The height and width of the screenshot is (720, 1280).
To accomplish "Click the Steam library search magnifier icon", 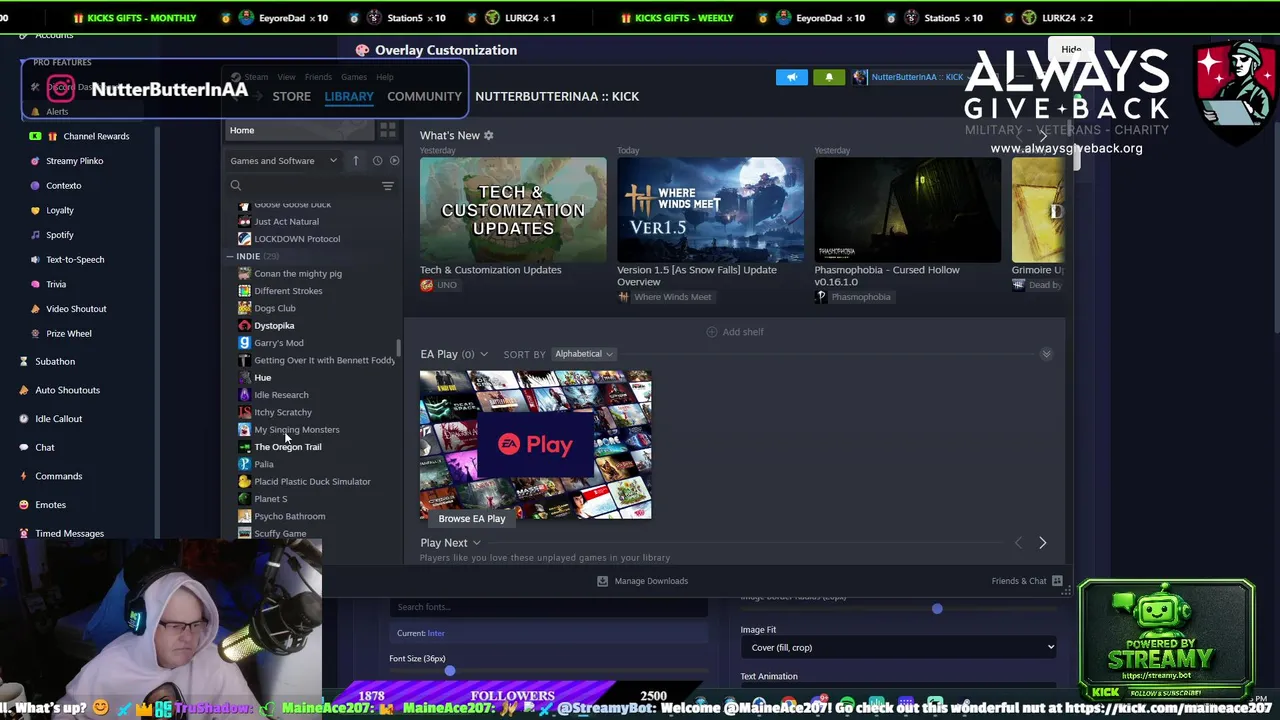I will pos(236,186).
